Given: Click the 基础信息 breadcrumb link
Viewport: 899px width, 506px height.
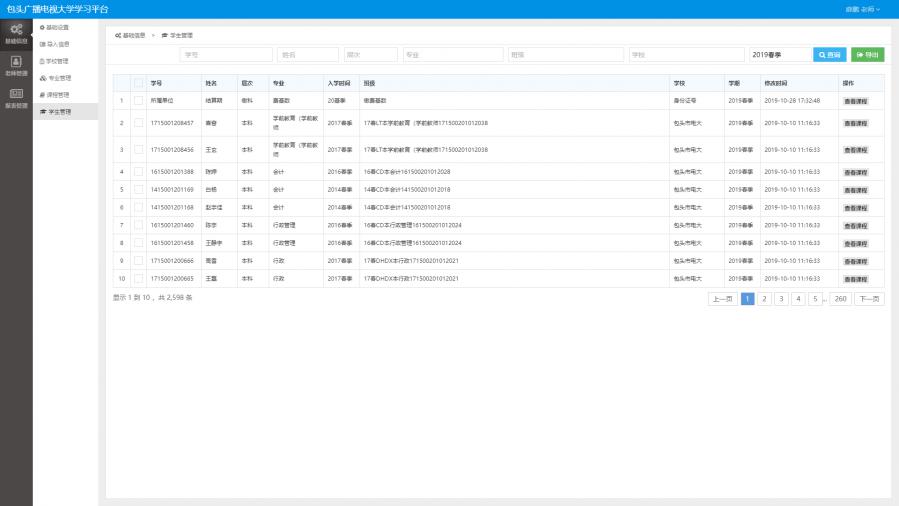Looking at the screenshot, I should pyautogui.click(x=131, y=35).
